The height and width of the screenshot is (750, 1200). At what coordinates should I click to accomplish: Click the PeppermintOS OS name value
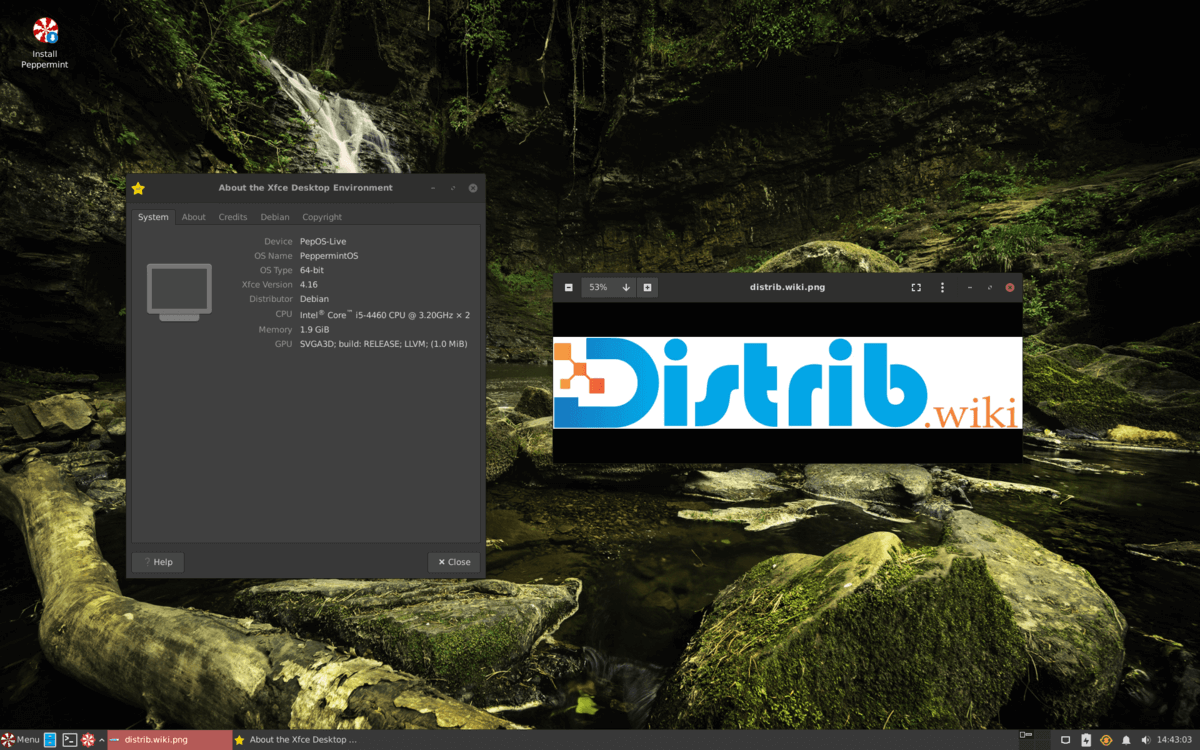pyautogui.click(x=329, y=256)
